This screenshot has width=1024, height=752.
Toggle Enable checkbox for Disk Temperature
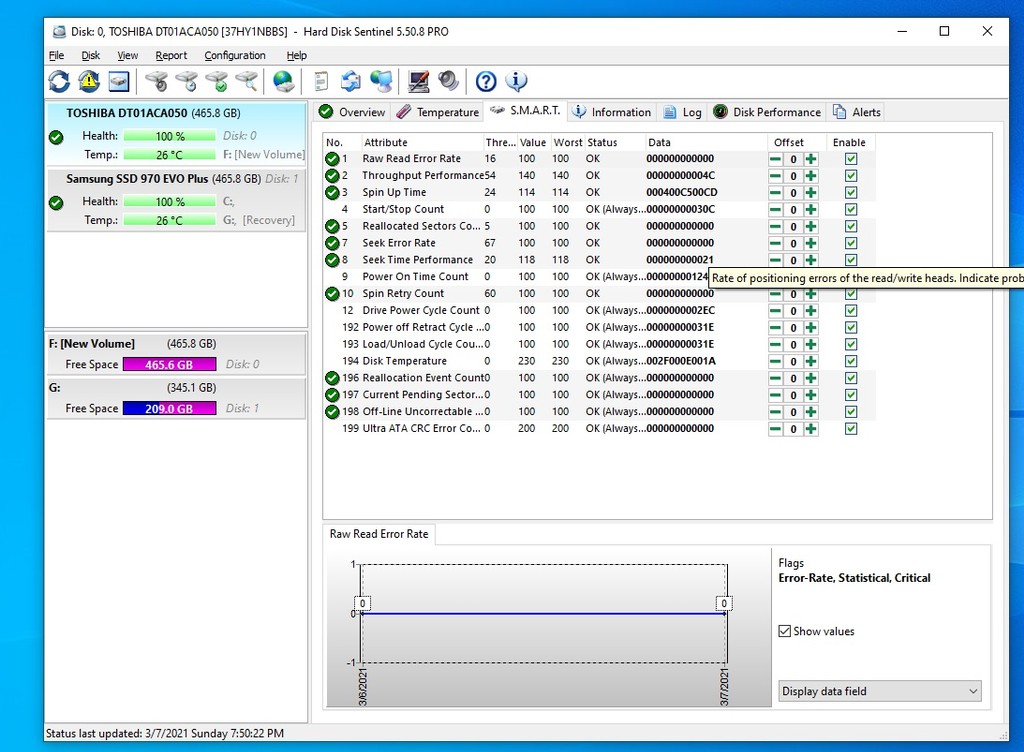tap(851, 361)
